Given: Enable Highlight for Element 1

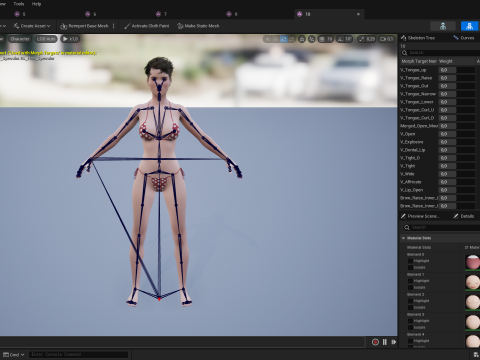Looking at the screenshot, I should (x=410, y=281).
